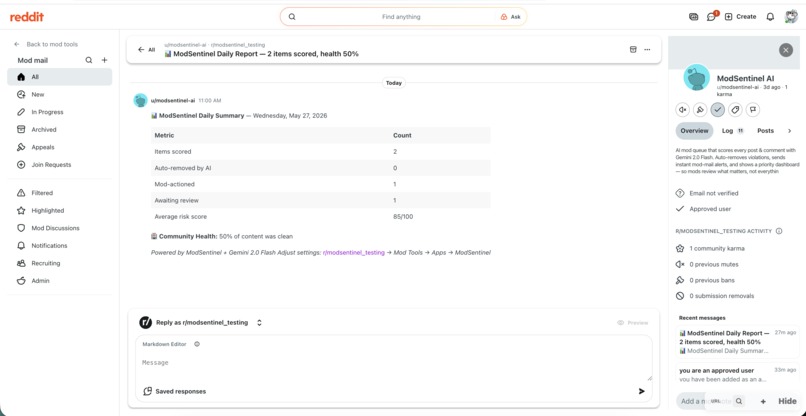Image resolution: width=806 pixels, height=416 pixels.
Task: Open Join Requests folder
Action: (x=60, y=165)
